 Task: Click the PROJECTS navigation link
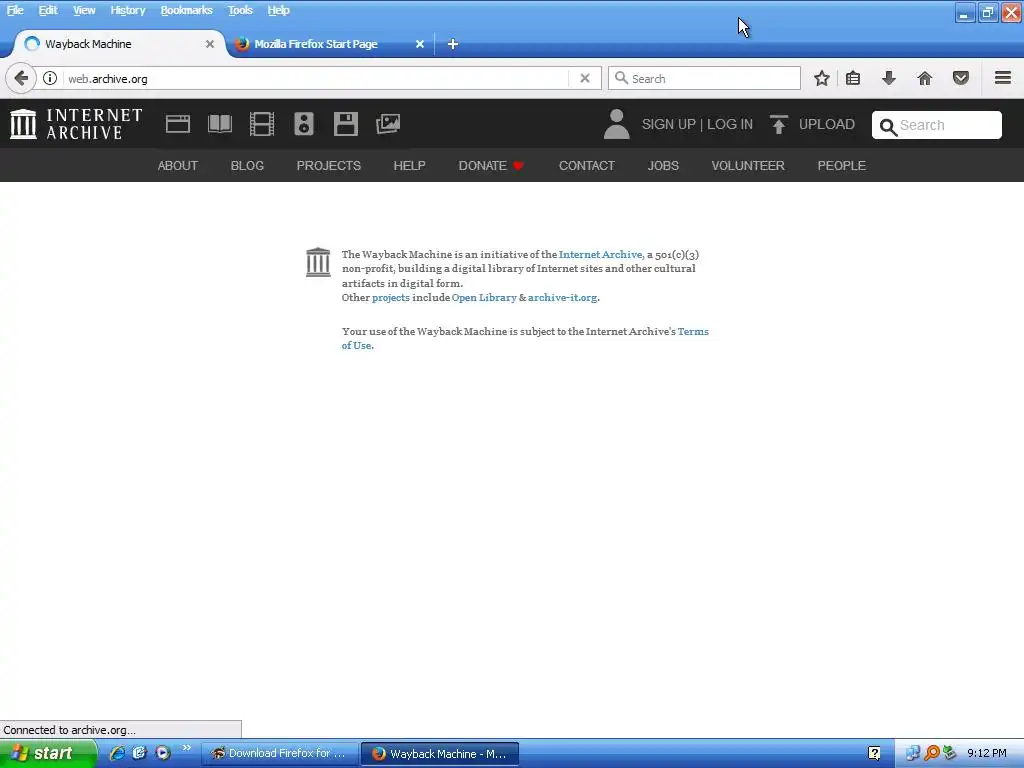point(328,166)
